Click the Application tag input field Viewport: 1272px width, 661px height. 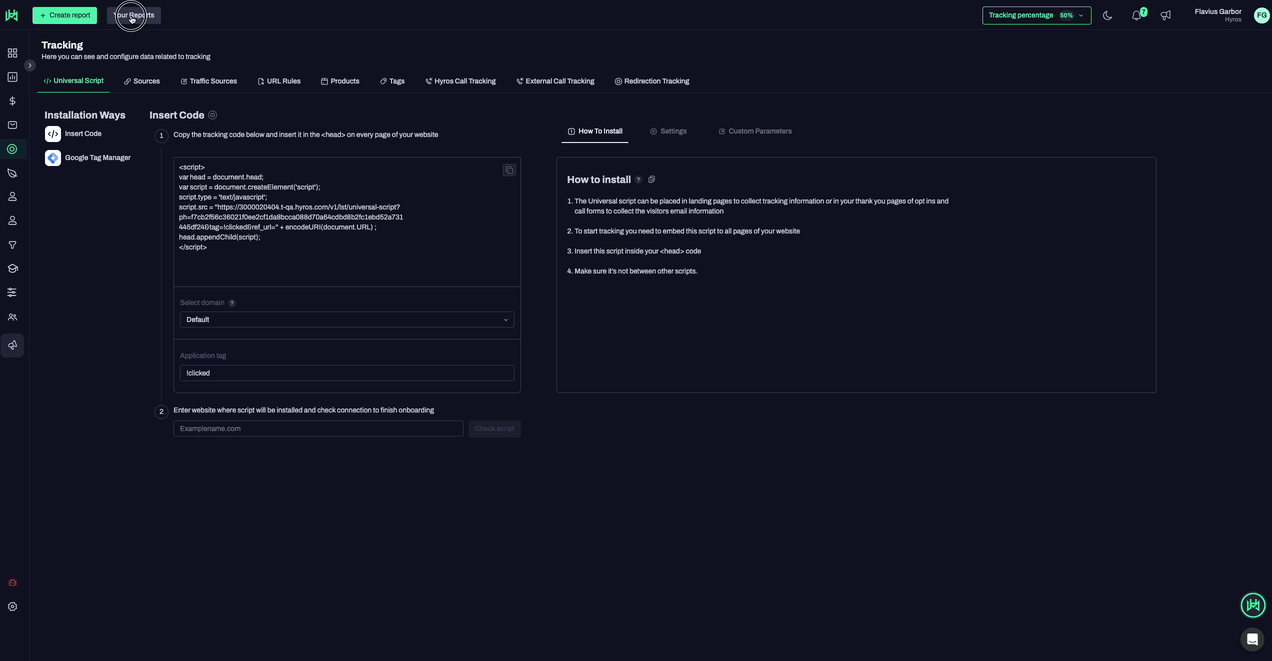click(347, 373)
